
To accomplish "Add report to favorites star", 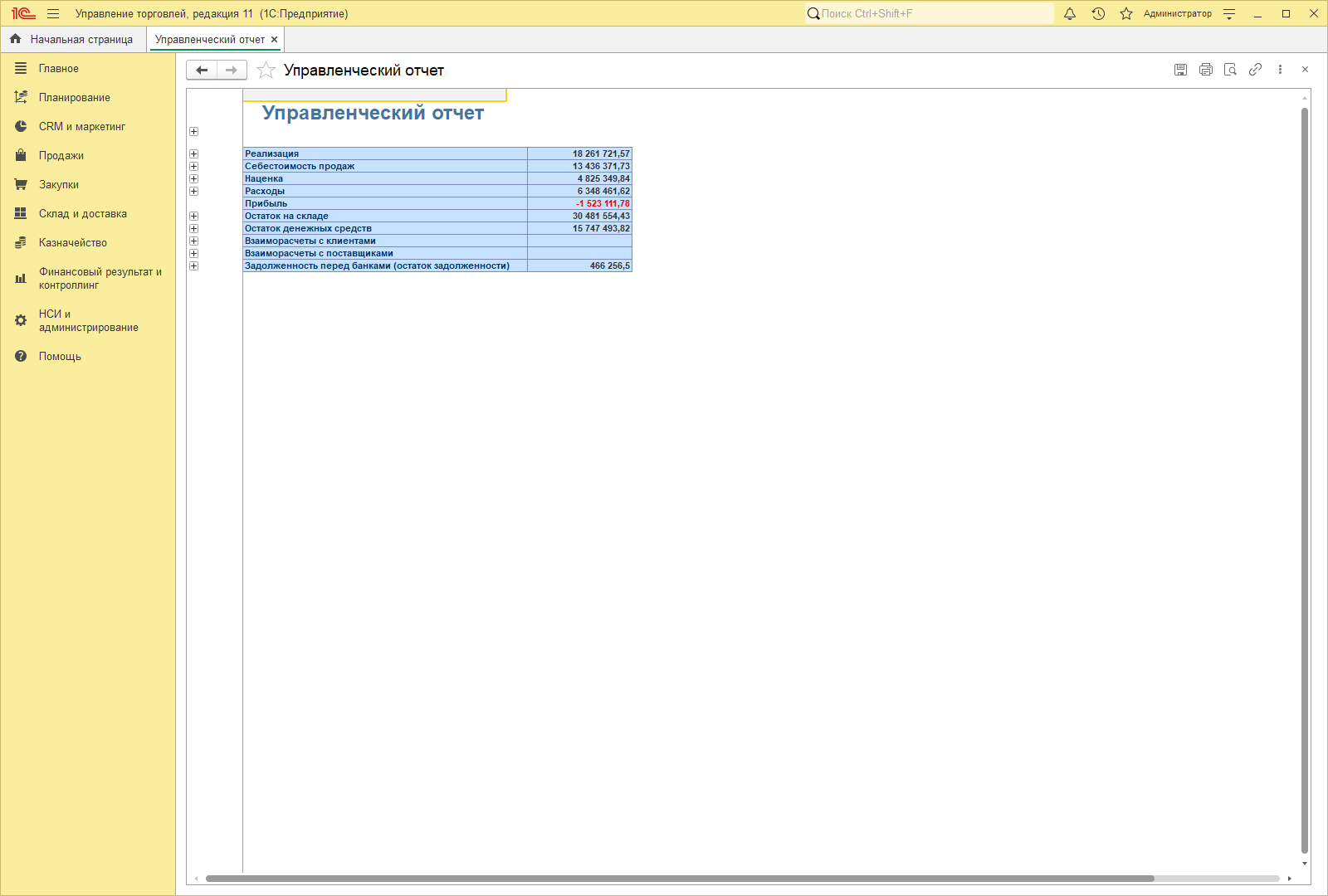I will click(266, 70).
